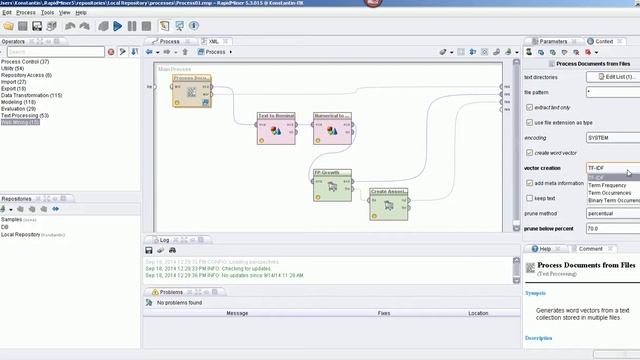Image resolution: width=640 pixels, height=360 pixels.
Task: Open the Tools menu
Action: pos(47,13)
